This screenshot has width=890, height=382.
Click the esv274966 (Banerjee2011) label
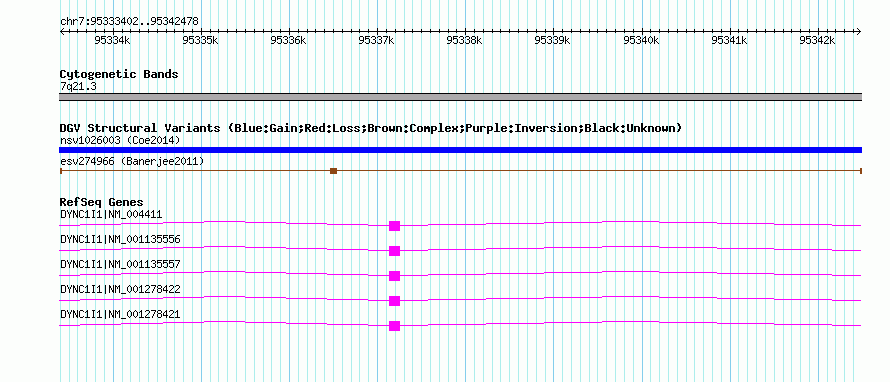coord(132,162)
